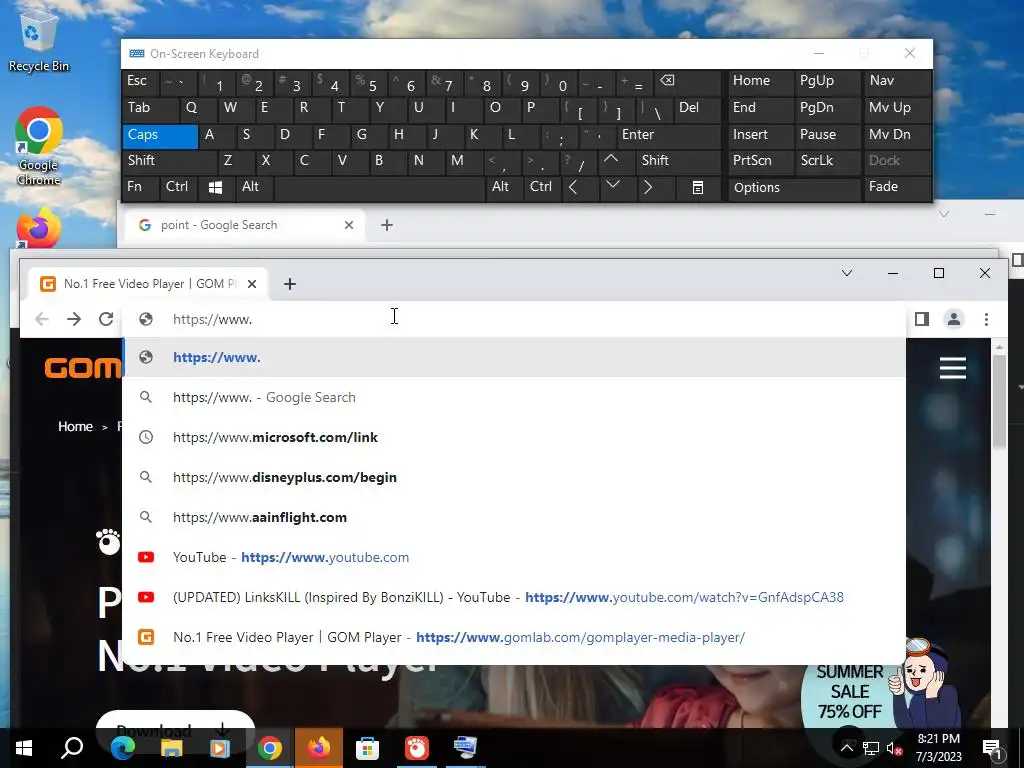
Task: Open a new tab in the background Chrome window
Action: coord(387,225)
